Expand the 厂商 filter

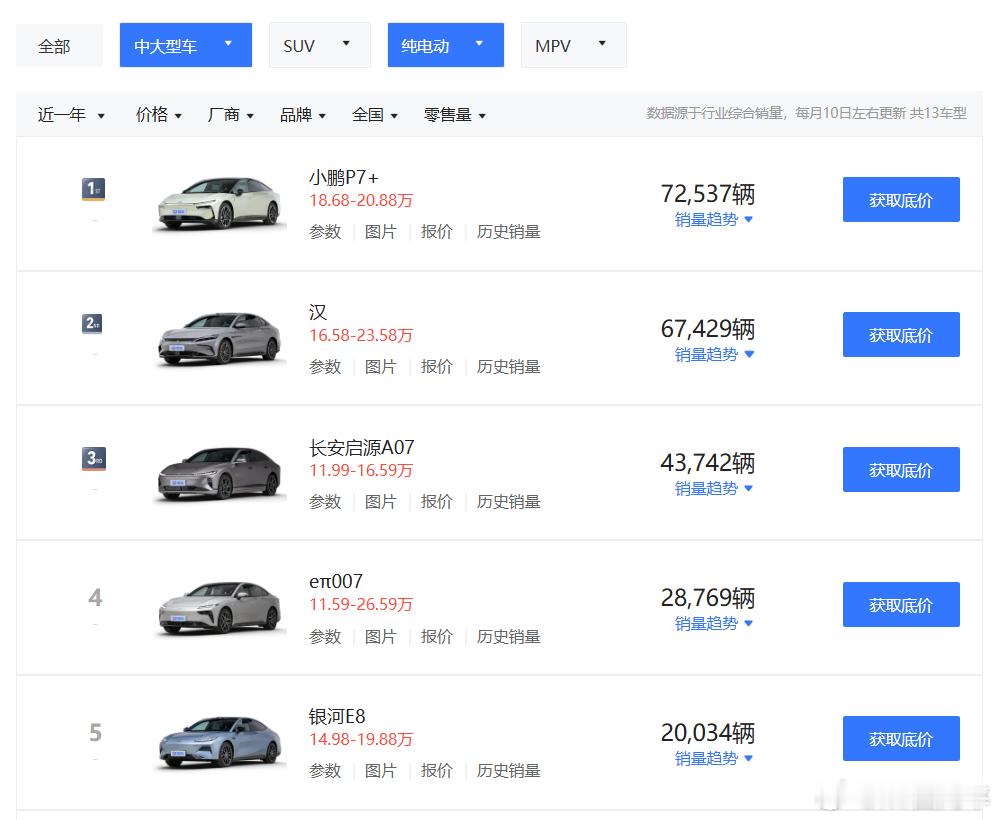231,115
